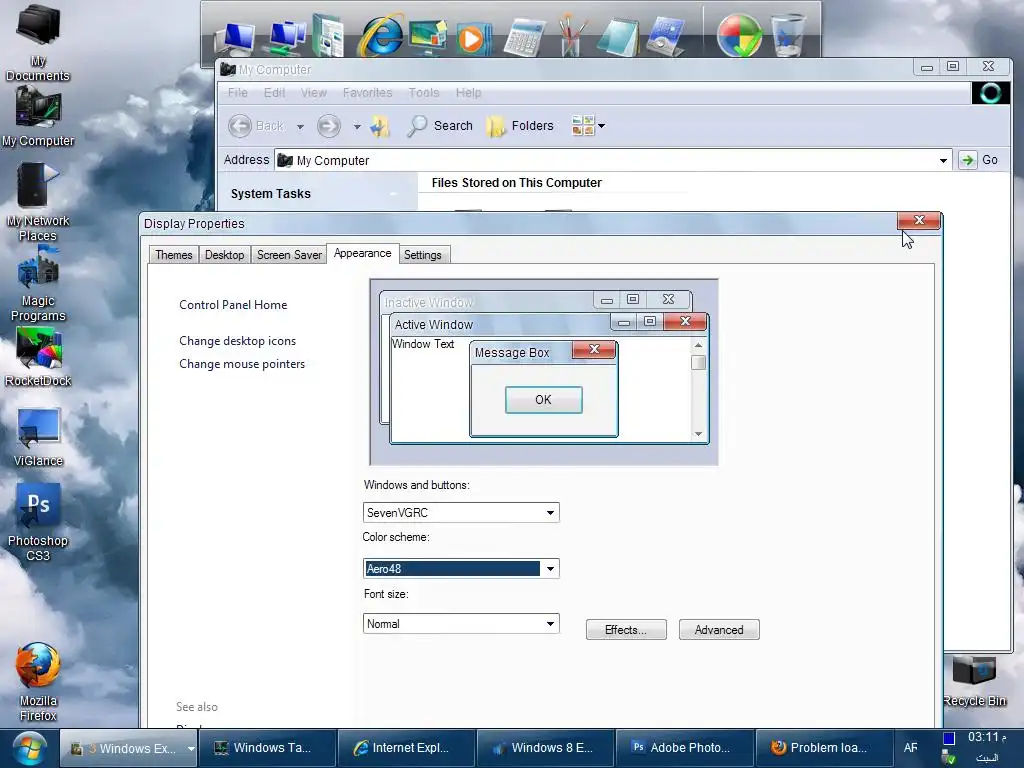Select Recycle Bin desktop icon
The image size is (1024, 768).
pos(974,681)
